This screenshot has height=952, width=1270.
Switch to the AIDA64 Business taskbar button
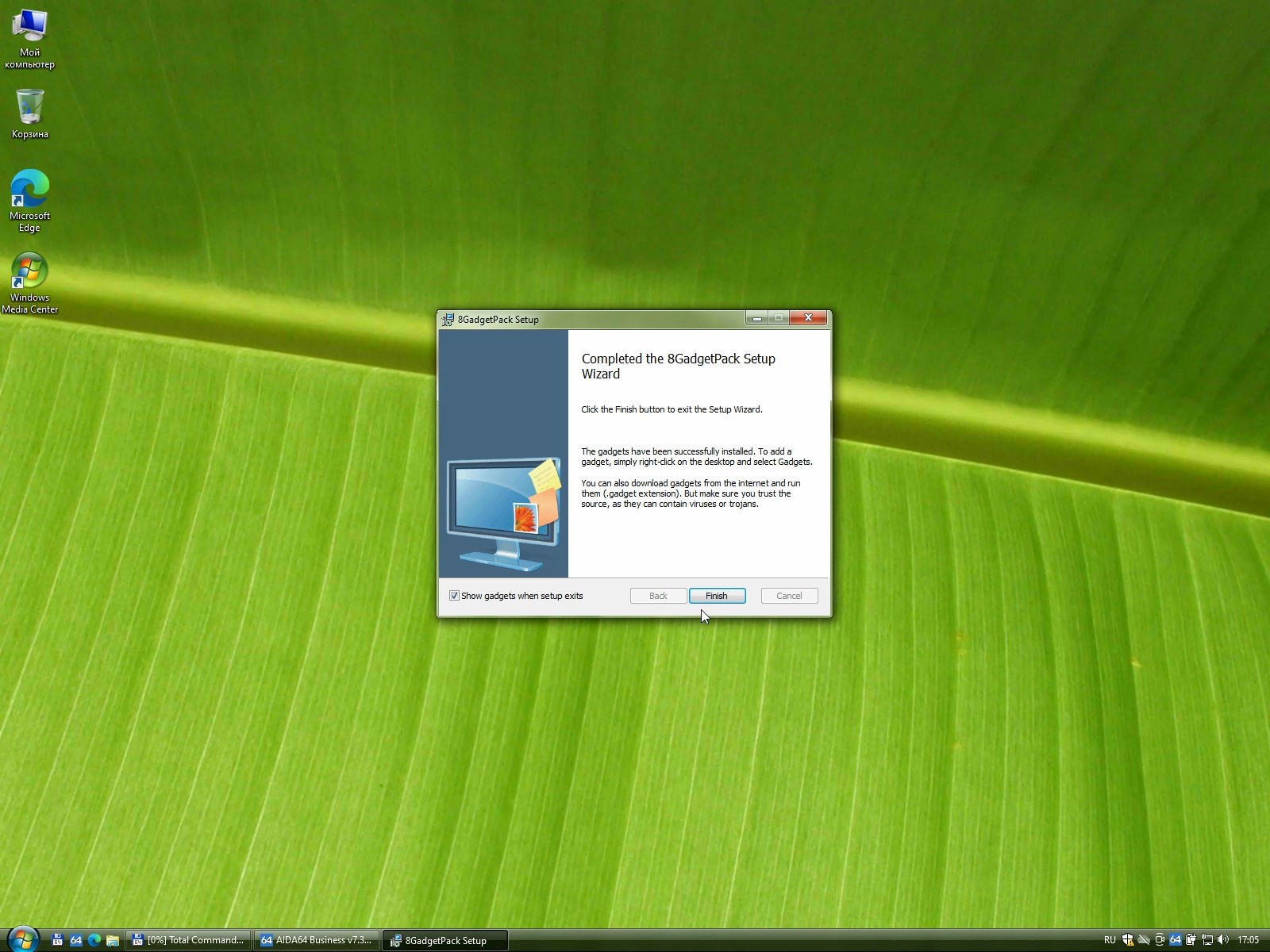pos(317,940)
